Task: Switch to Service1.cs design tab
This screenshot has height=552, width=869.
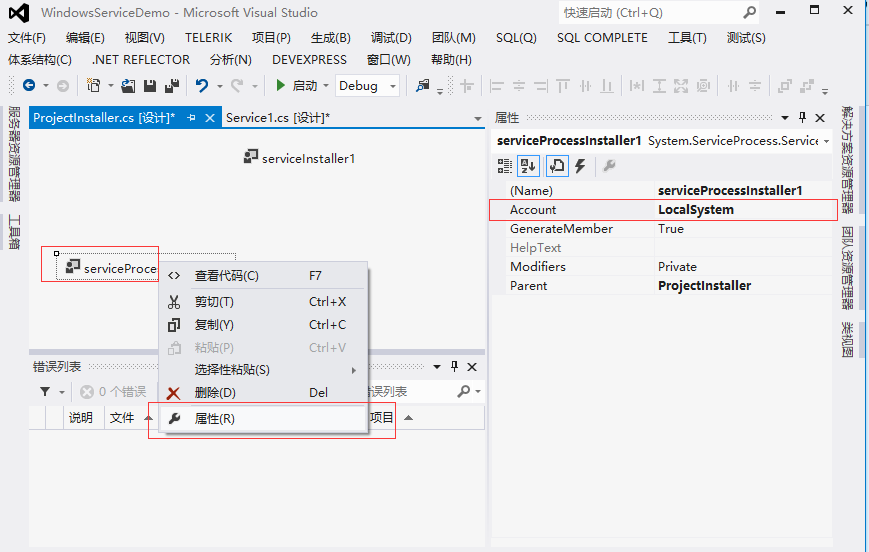Action: click(x=277, y=118)
